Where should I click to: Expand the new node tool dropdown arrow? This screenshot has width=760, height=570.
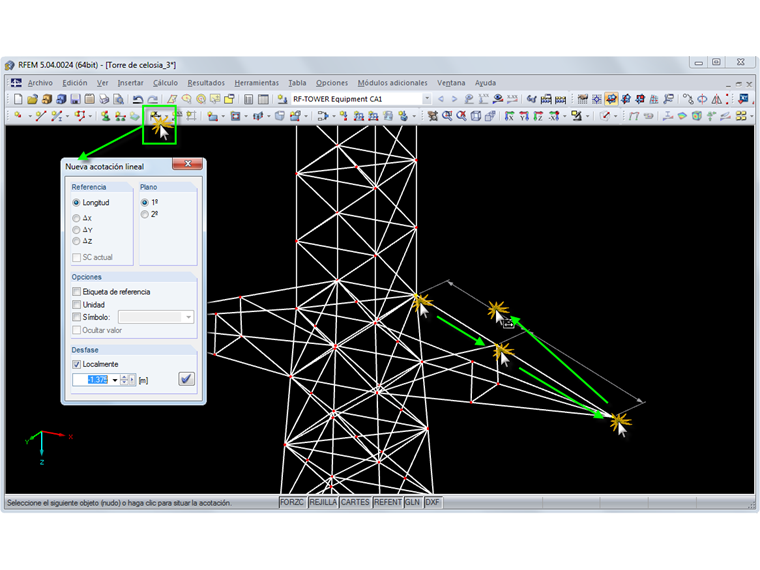coord(29,116)
